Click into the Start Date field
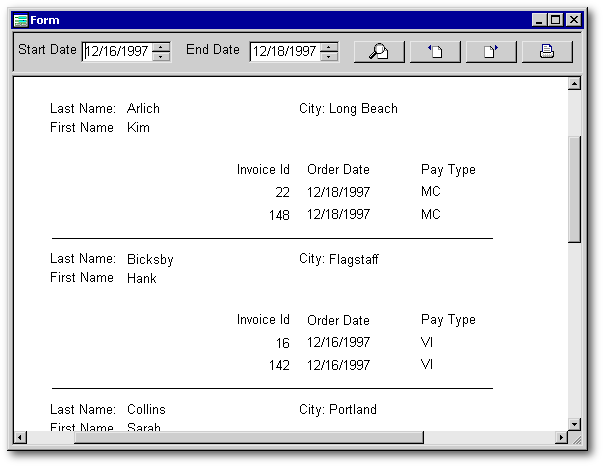This screenshot has height=466, width=603. (117, 51)
